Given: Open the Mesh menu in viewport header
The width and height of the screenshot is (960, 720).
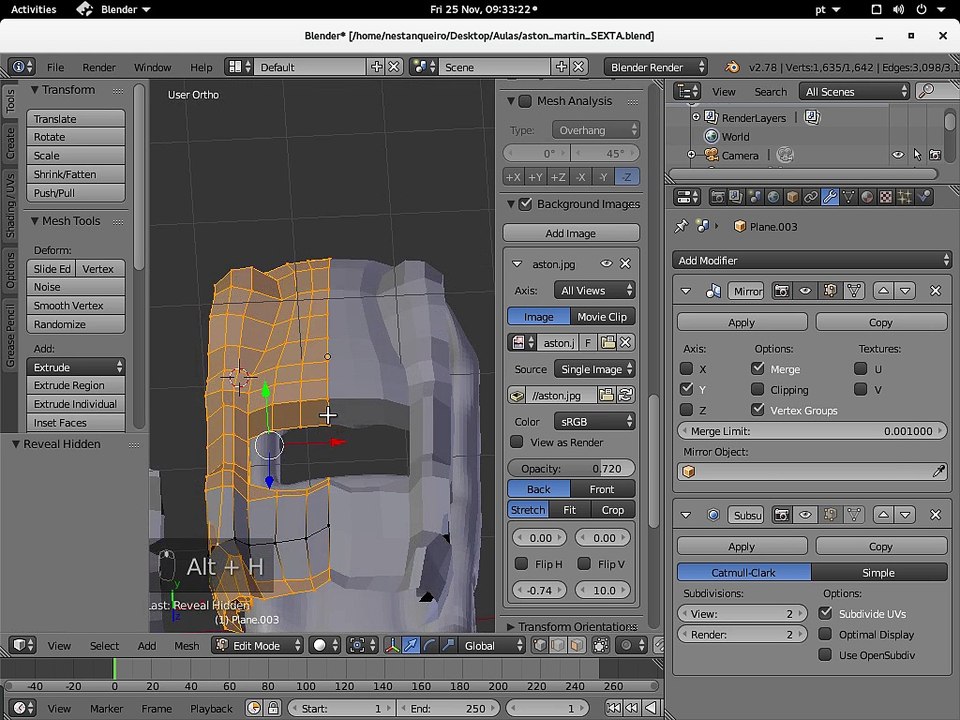Looking at the screenshot, I should (187, 645).
